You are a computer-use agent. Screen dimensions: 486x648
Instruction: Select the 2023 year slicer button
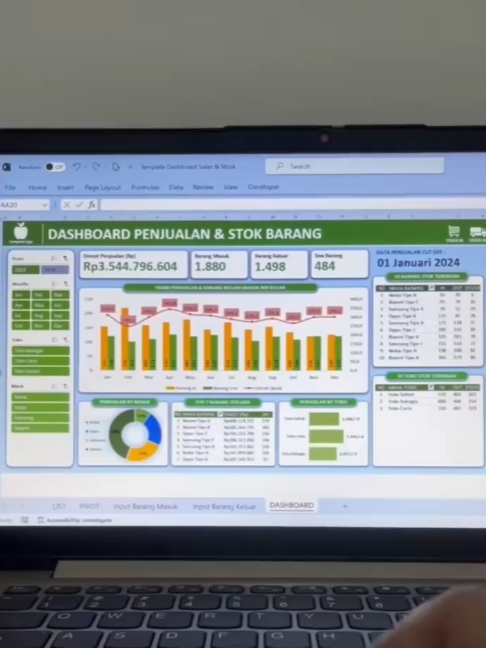[26, 270]
